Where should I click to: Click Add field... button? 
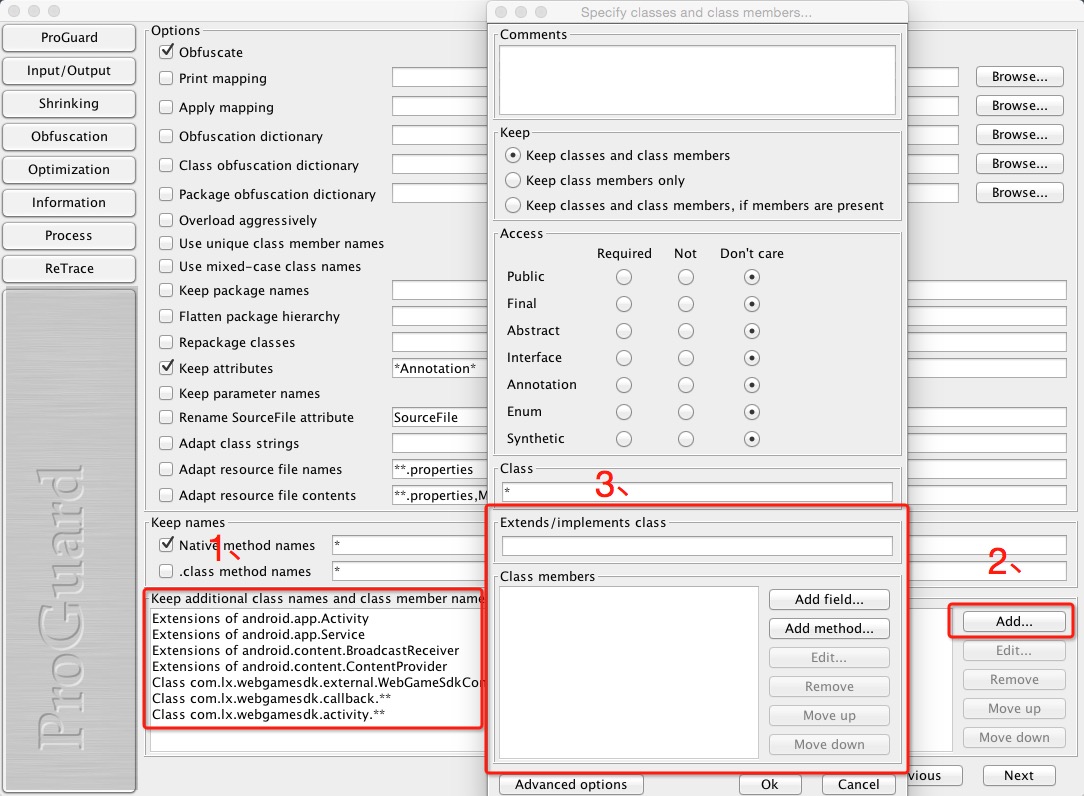point(829,600)
